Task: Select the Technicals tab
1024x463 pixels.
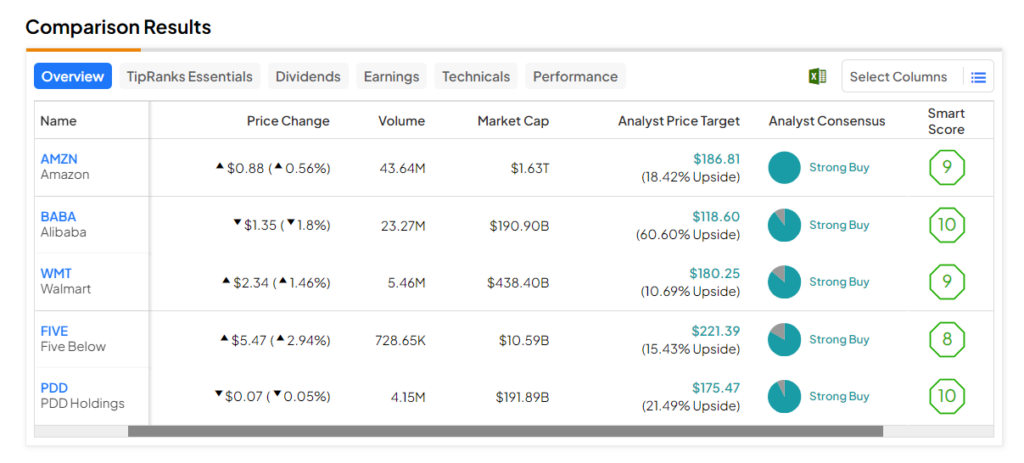Action: [476, 77]
